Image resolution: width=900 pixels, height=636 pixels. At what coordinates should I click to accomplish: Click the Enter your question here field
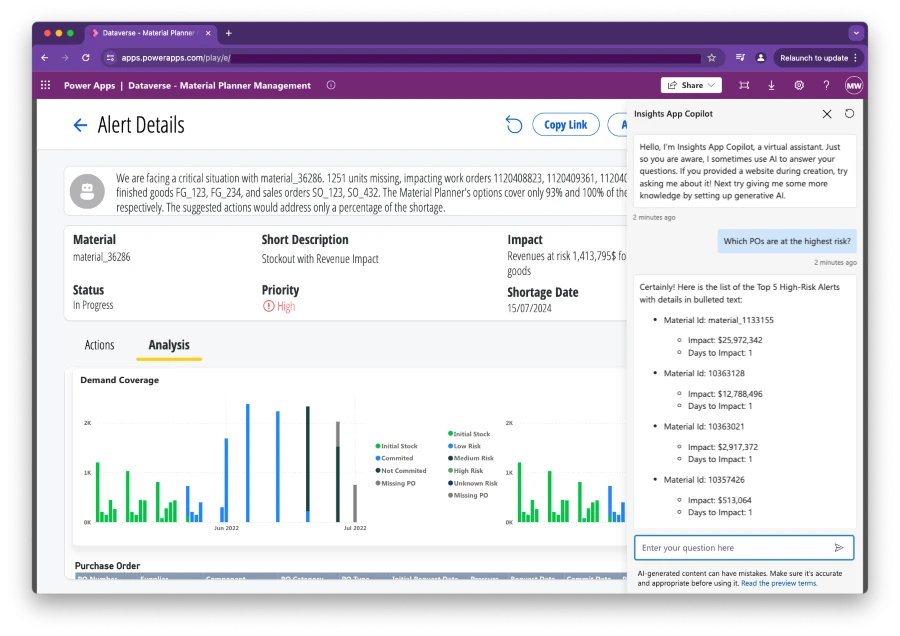720,547
